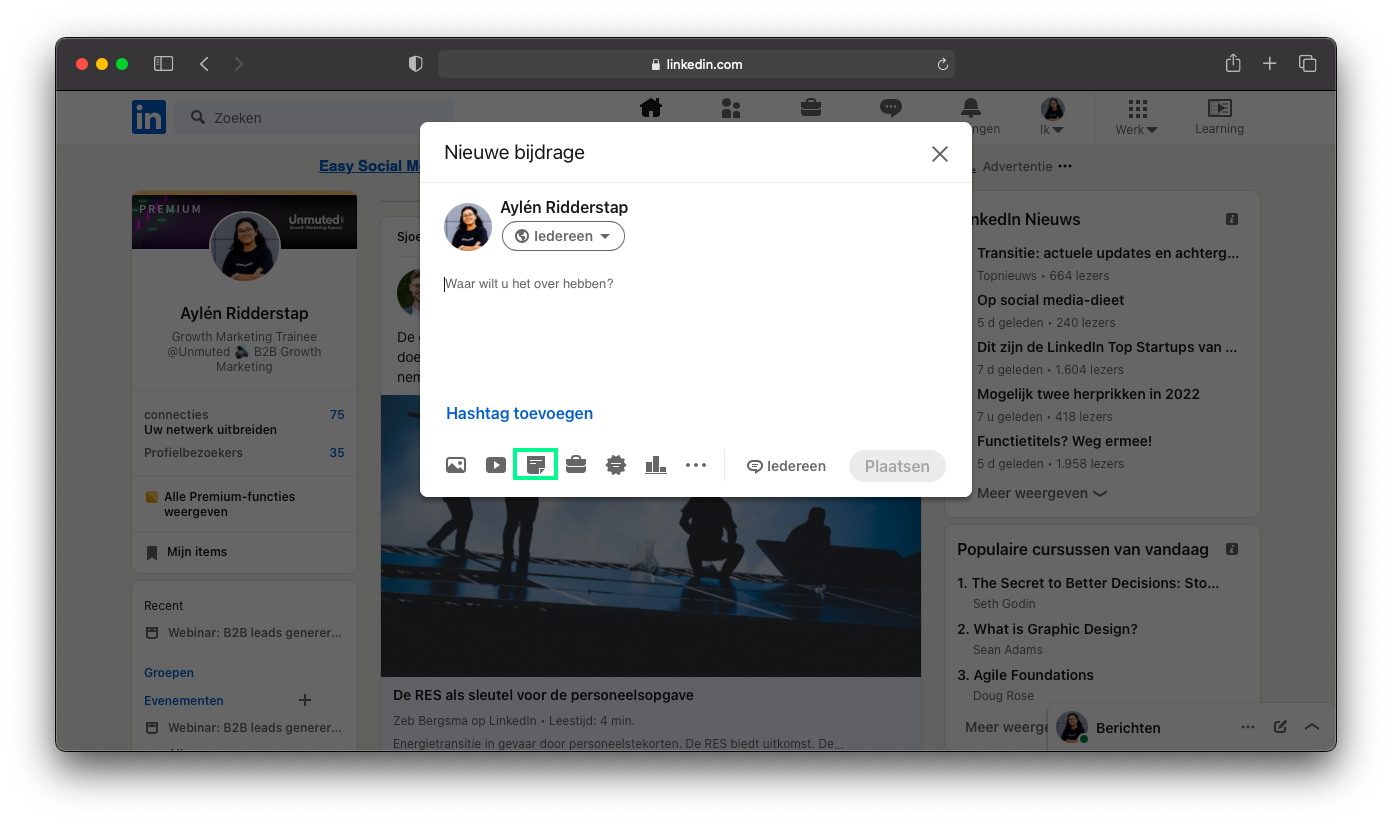Open the notifications bell icon
1392x825 pixels.
point(971,108)
